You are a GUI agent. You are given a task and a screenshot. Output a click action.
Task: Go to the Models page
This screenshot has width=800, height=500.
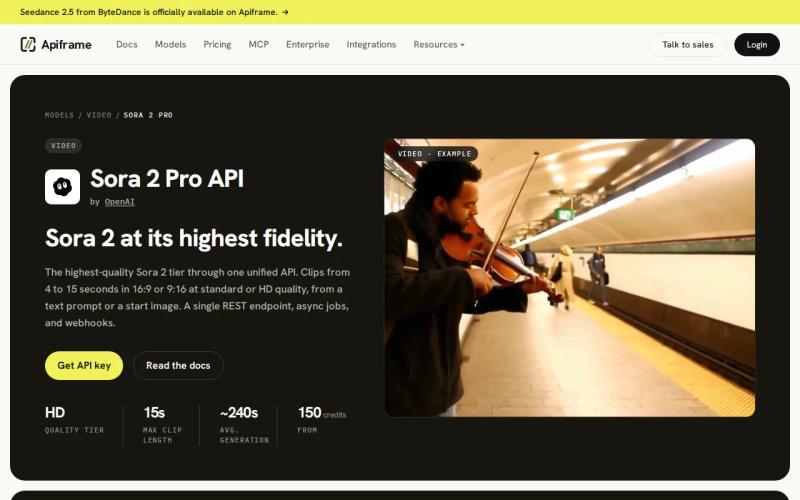tap(170, 44)
